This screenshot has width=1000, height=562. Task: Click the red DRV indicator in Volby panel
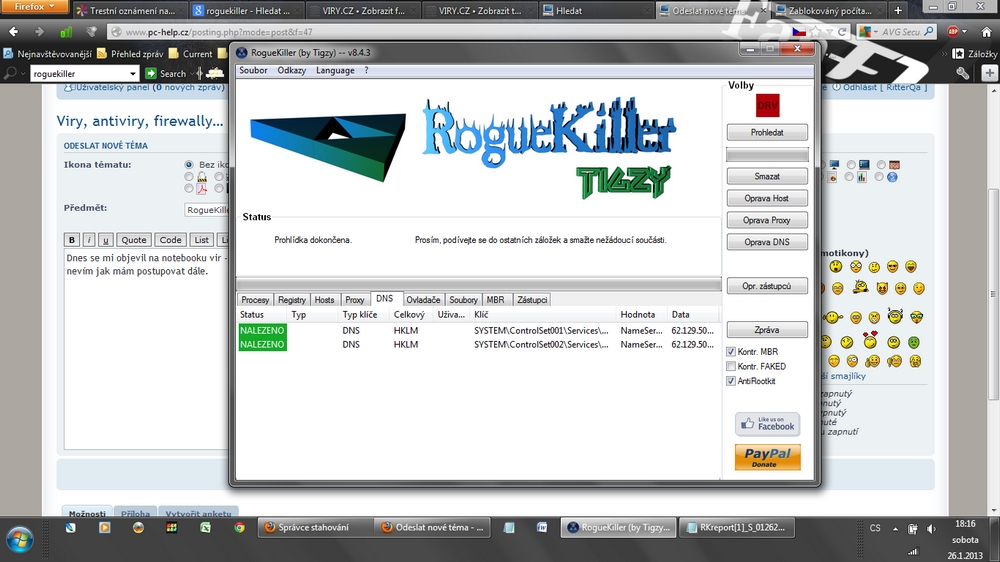coord(767,105)
